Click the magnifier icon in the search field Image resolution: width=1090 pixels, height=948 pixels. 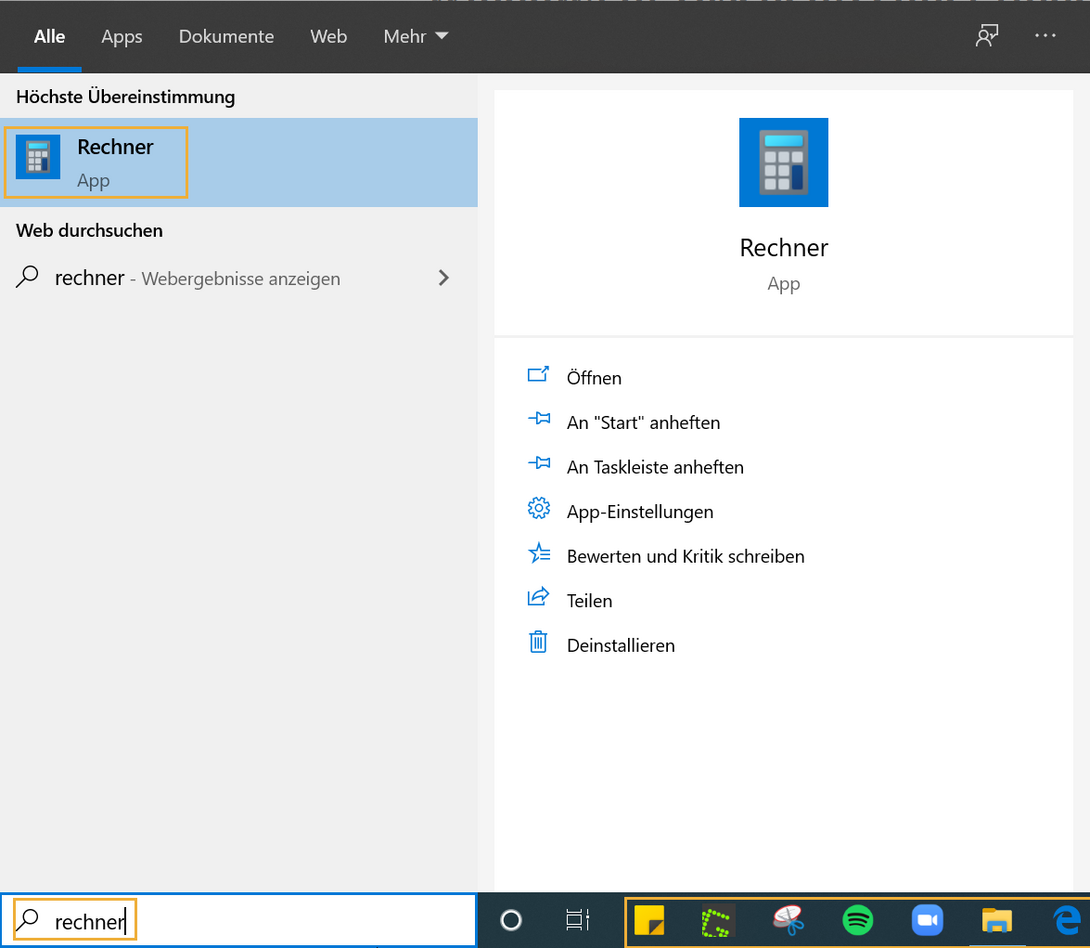(x=28, y=919)
